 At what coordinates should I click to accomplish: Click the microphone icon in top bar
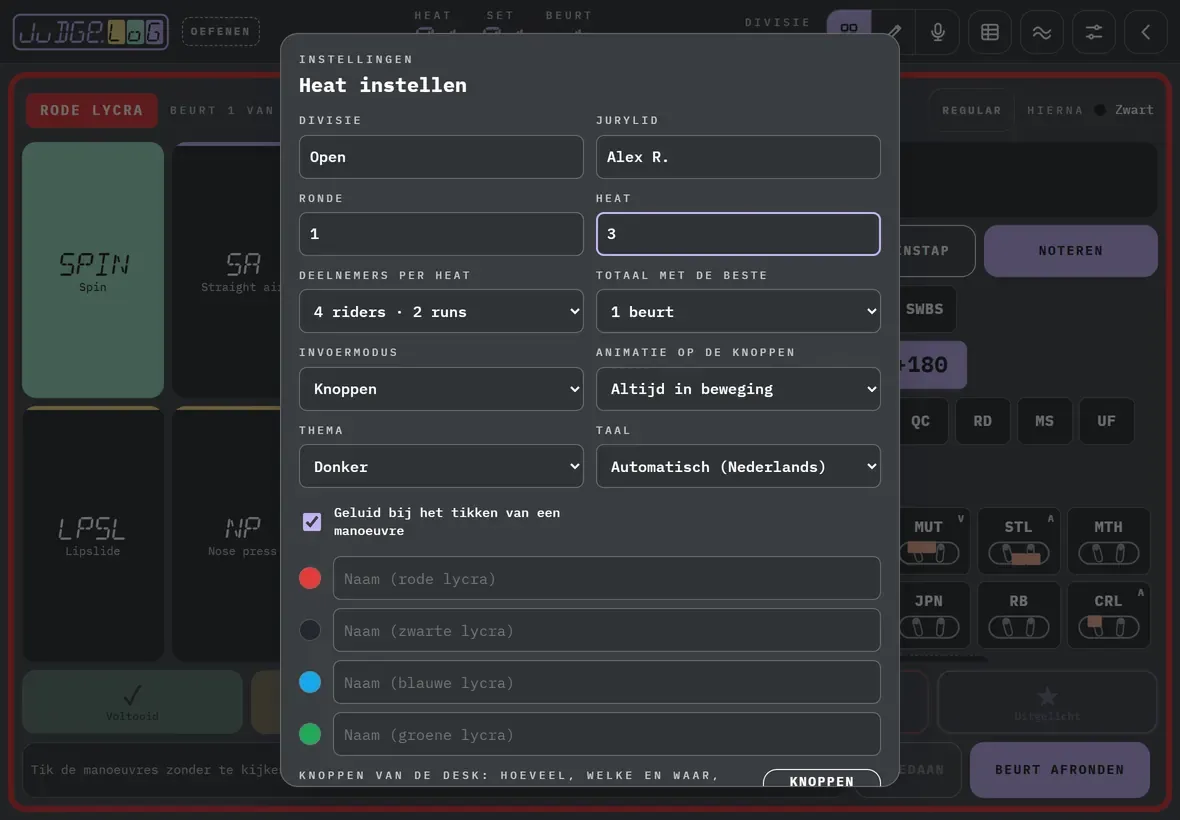click(938, 32)
